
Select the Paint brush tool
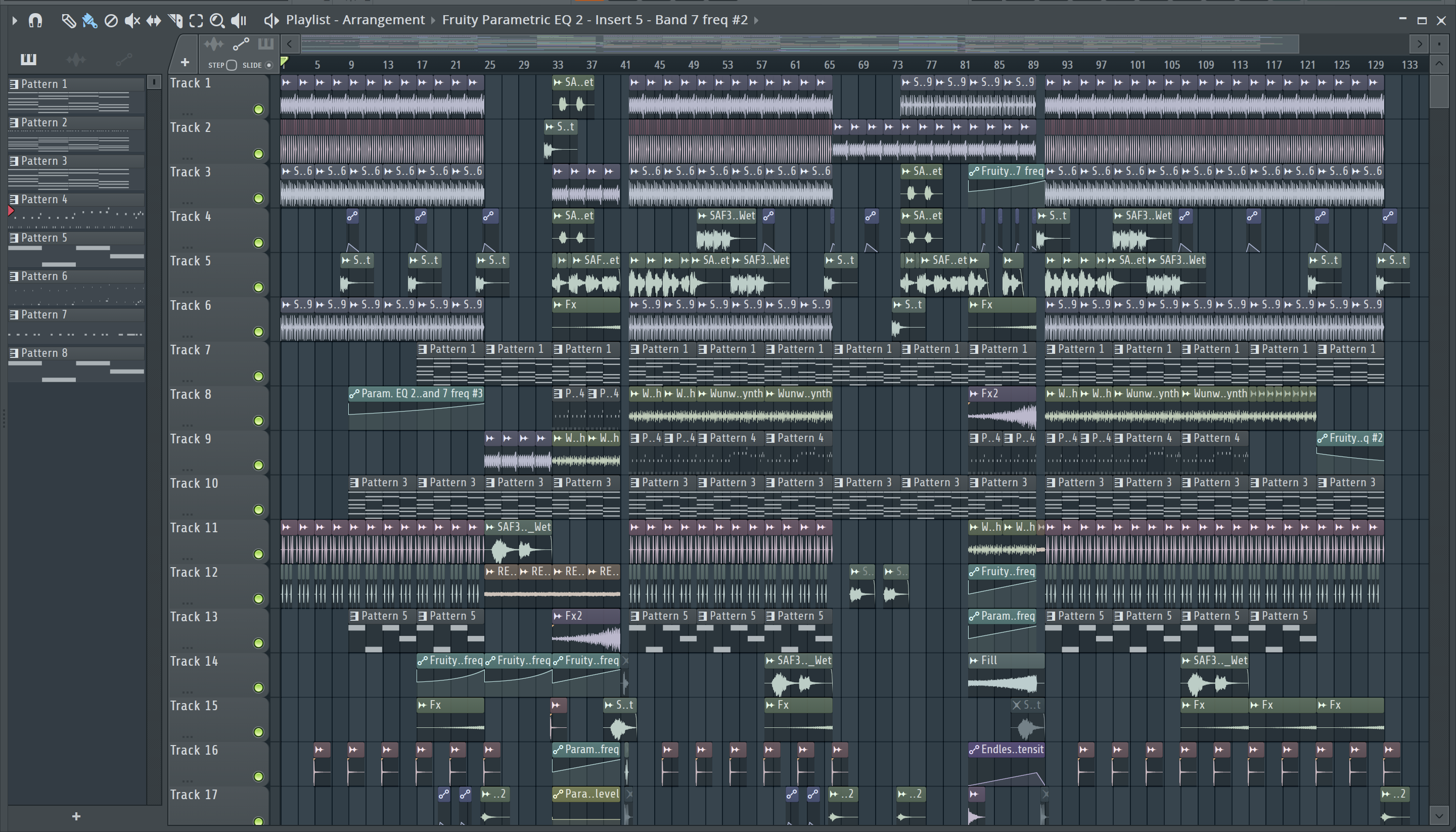coord(89,21)
